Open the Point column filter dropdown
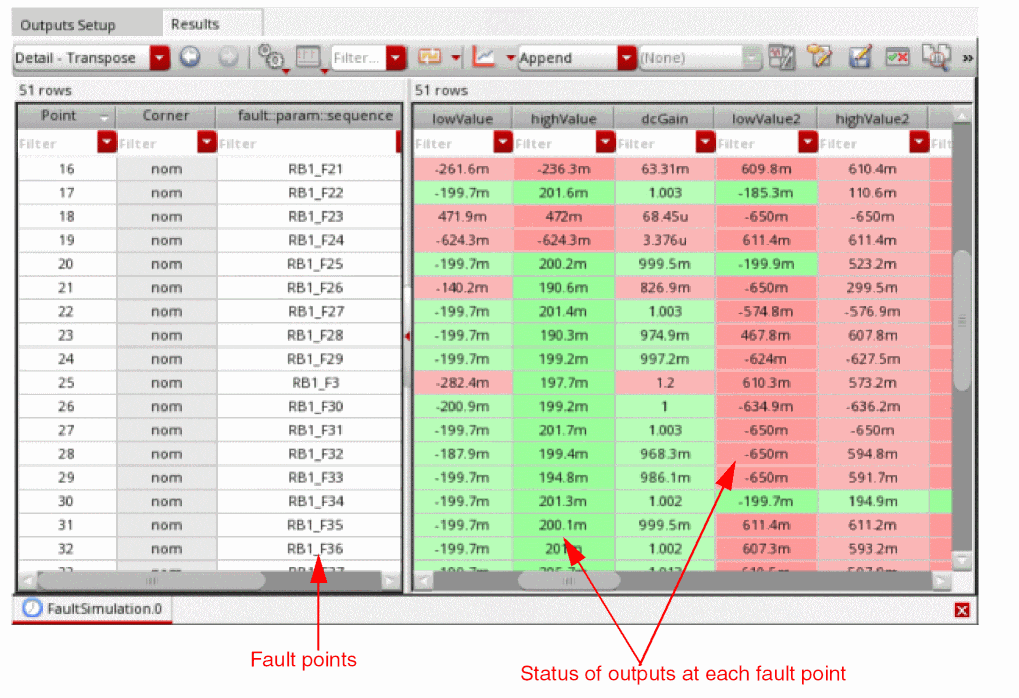This screenshot has height=698, width=1019. pyautogui.click(x=106, y=142)
